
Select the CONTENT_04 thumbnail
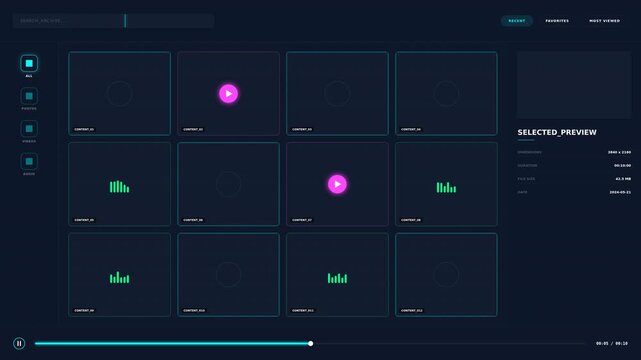coord(446,94)
